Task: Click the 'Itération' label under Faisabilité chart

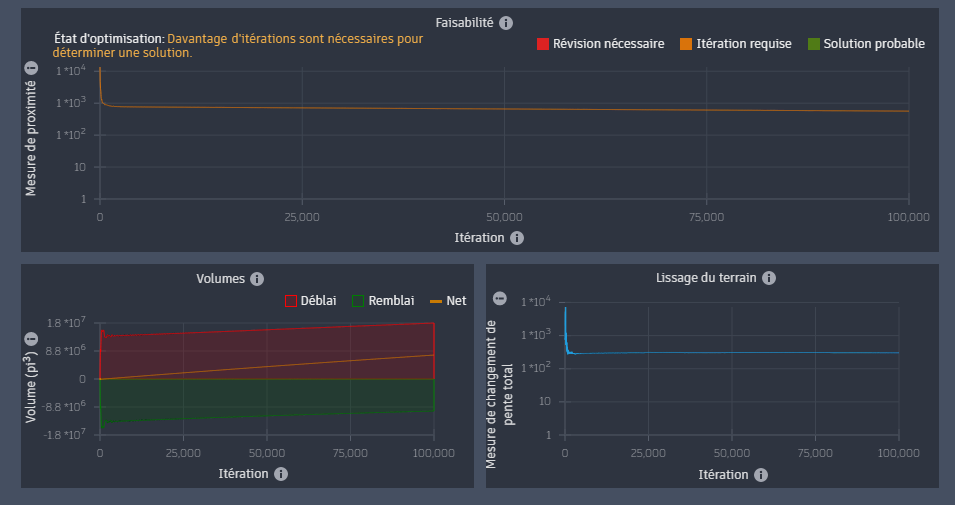Action: [479, 238]
